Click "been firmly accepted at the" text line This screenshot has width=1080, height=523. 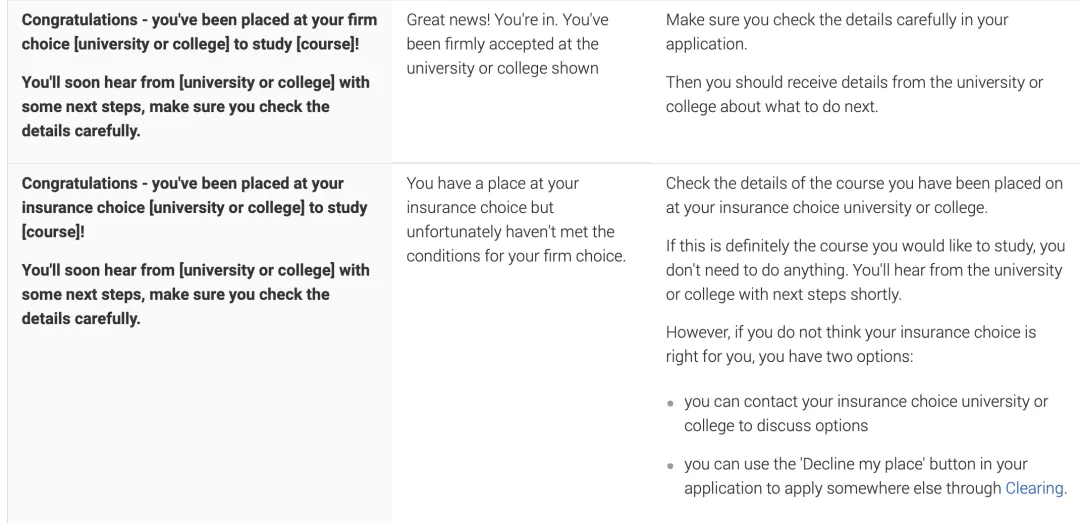(x=502, y=44)
